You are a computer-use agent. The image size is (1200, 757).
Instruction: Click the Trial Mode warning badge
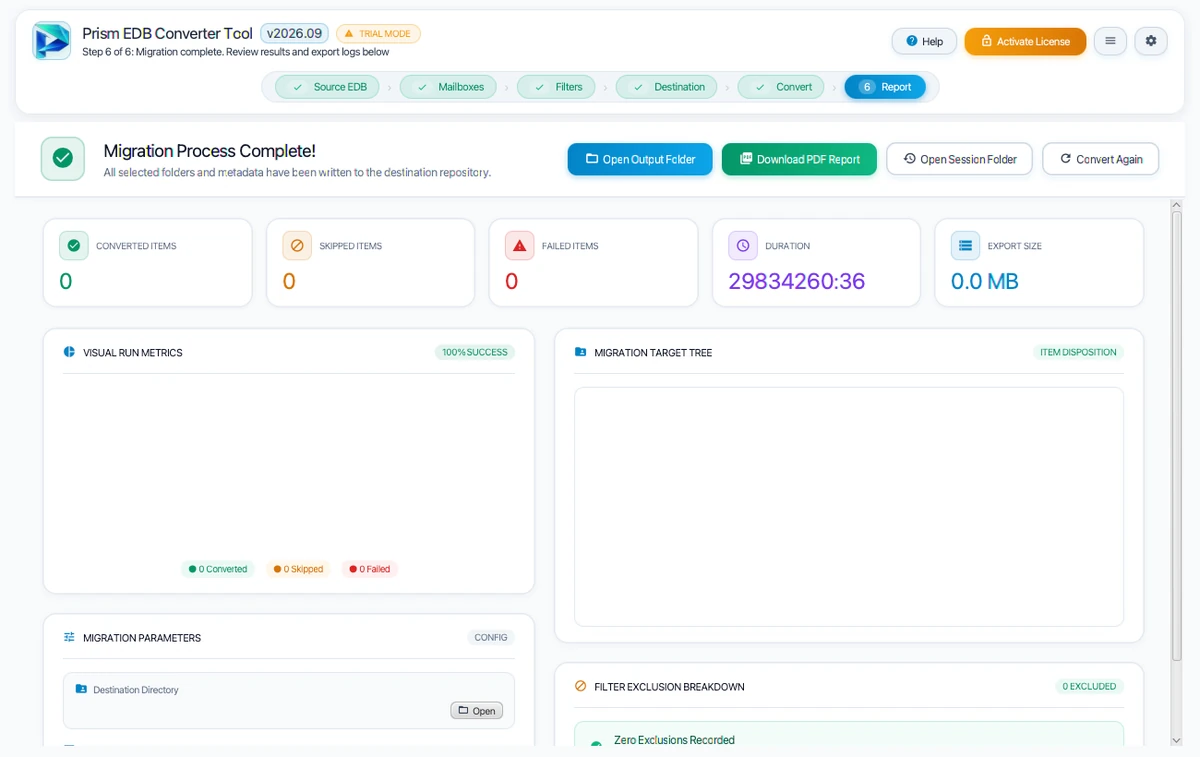[x=378, y=33]
